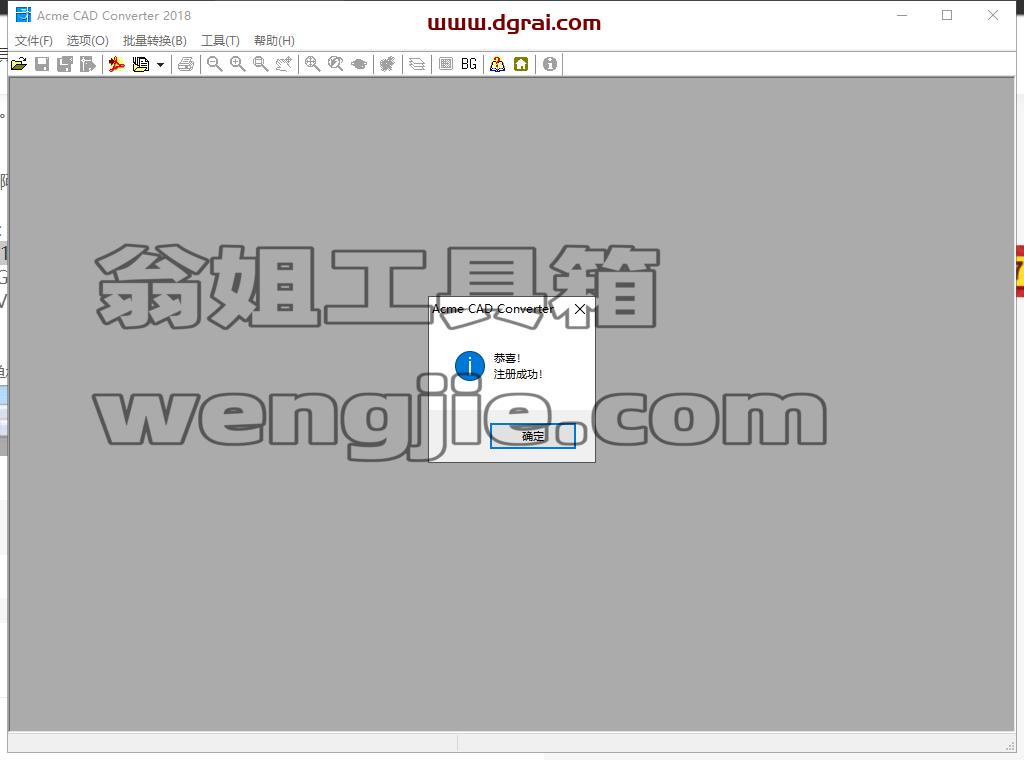
Task: Click the 确定 button in the dialog
Action: point(533,435)
